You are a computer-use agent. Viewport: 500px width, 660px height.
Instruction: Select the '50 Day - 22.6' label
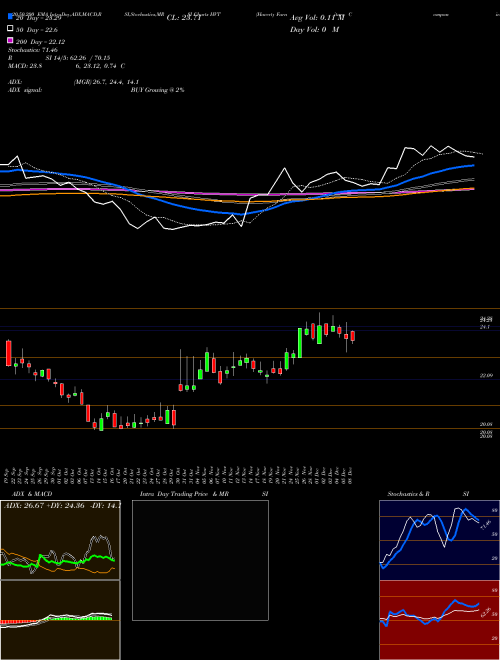[37, 29]
